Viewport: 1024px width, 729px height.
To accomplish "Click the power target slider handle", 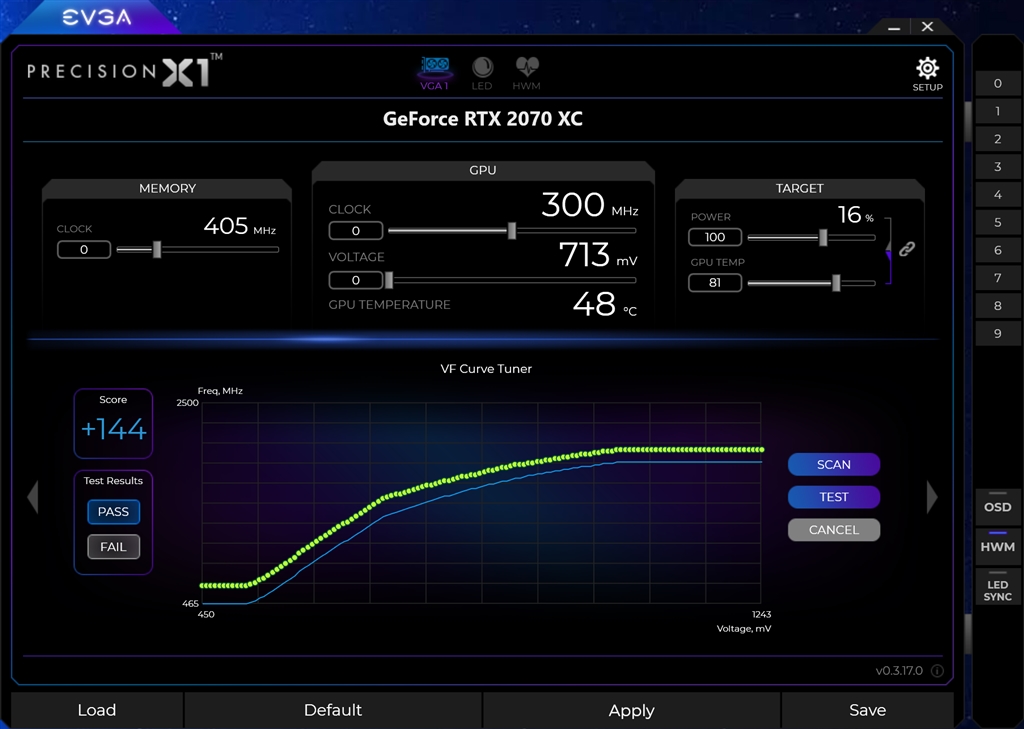I will tap(823, 238).
